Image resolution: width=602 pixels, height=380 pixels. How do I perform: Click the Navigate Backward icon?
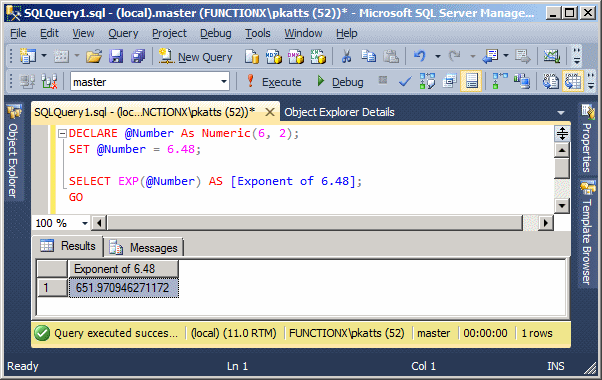(x=490, y=56)
